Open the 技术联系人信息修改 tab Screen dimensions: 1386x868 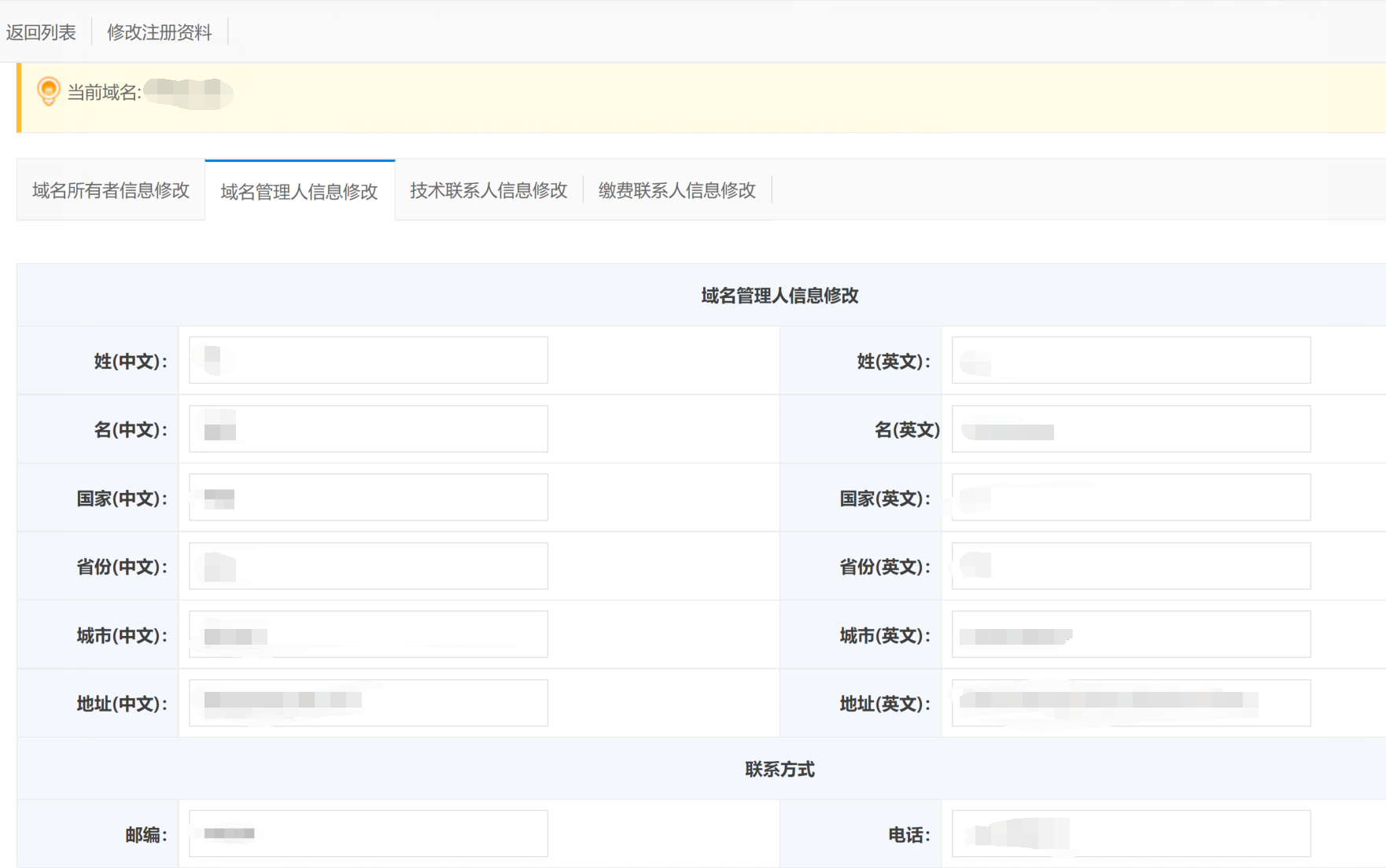click(488, 190)
